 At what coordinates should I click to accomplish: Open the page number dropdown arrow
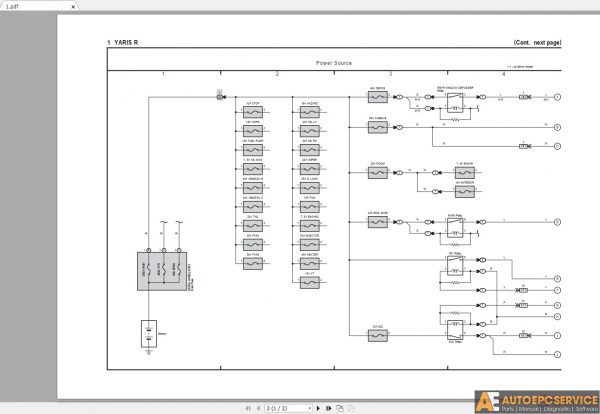[310, 408]
